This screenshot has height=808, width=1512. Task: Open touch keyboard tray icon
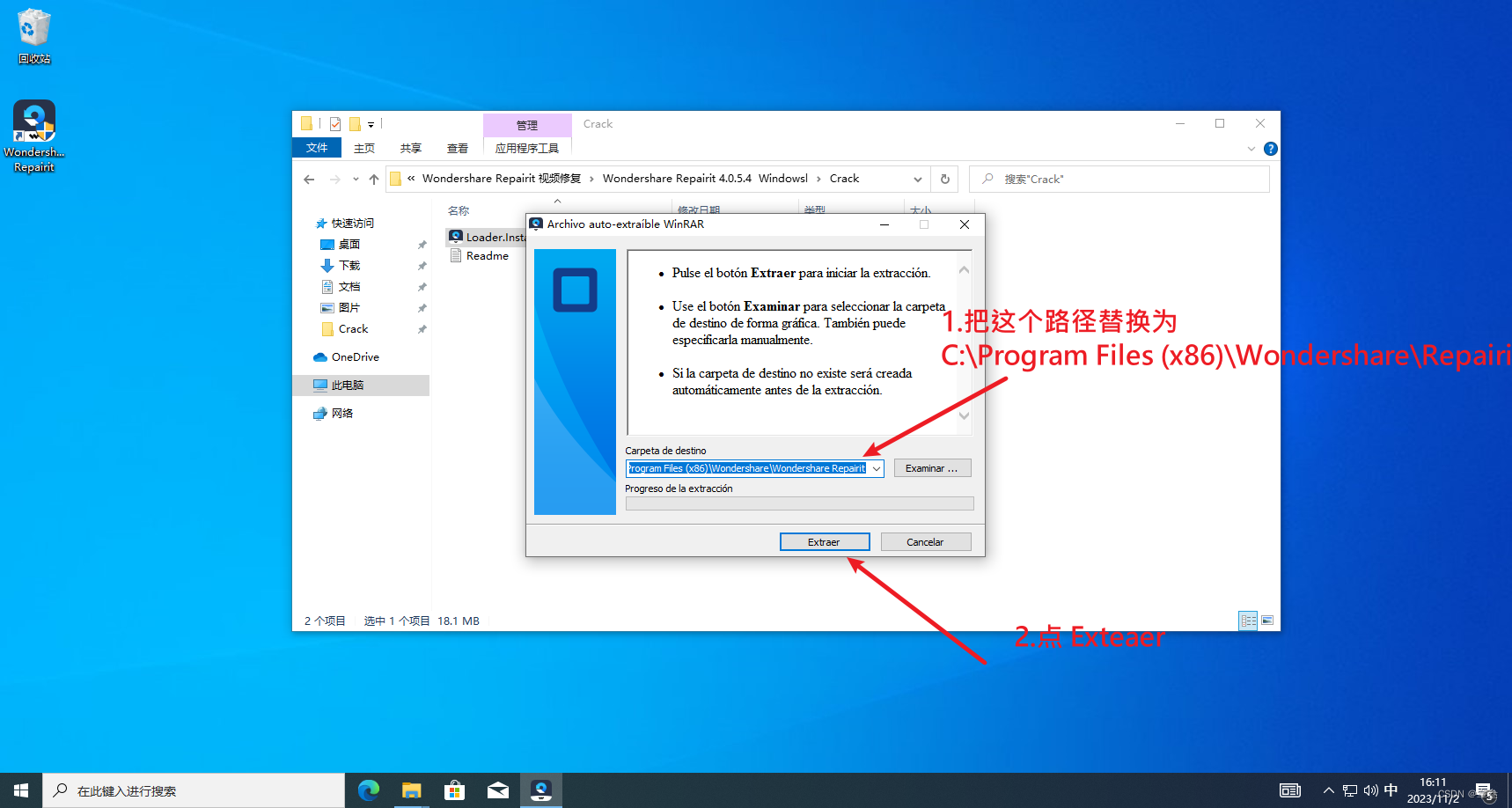(1290, 790)
